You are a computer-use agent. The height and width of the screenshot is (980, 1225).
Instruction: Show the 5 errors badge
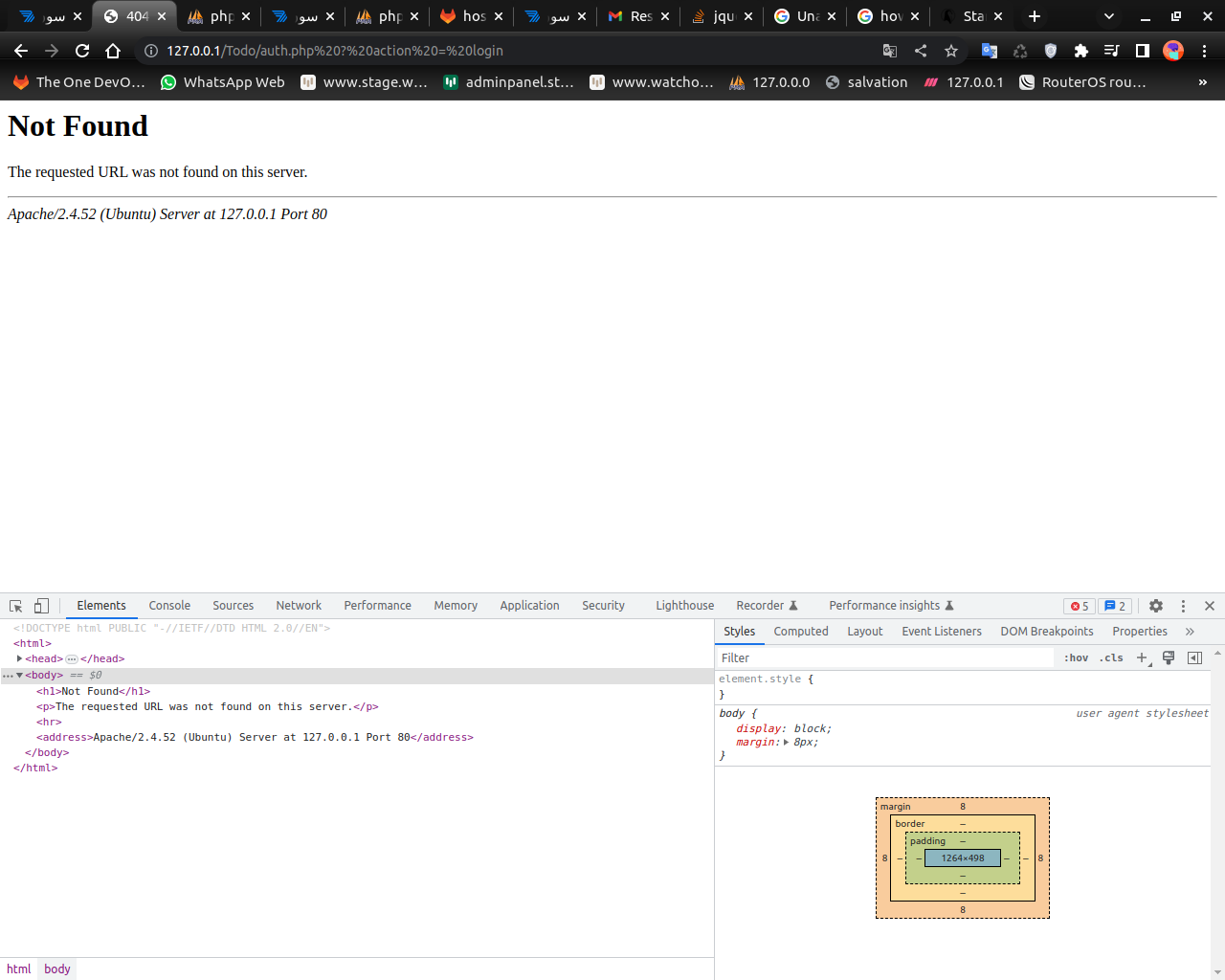click(x=1080, y=606)
